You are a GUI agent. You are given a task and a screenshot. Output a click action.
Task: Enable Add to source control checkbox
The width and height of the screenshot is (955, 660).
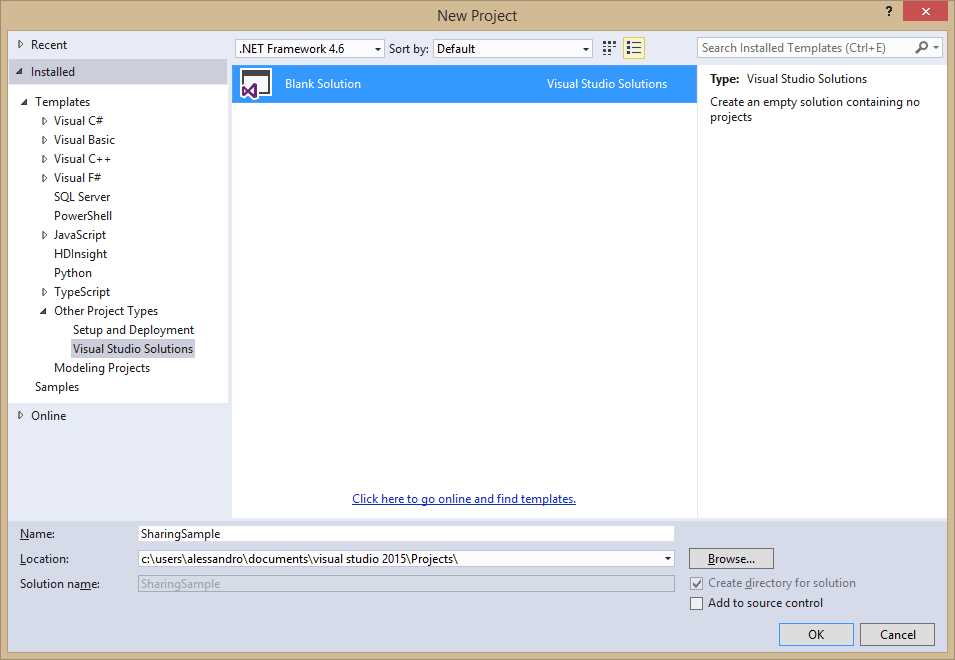[x=696, y=603]
